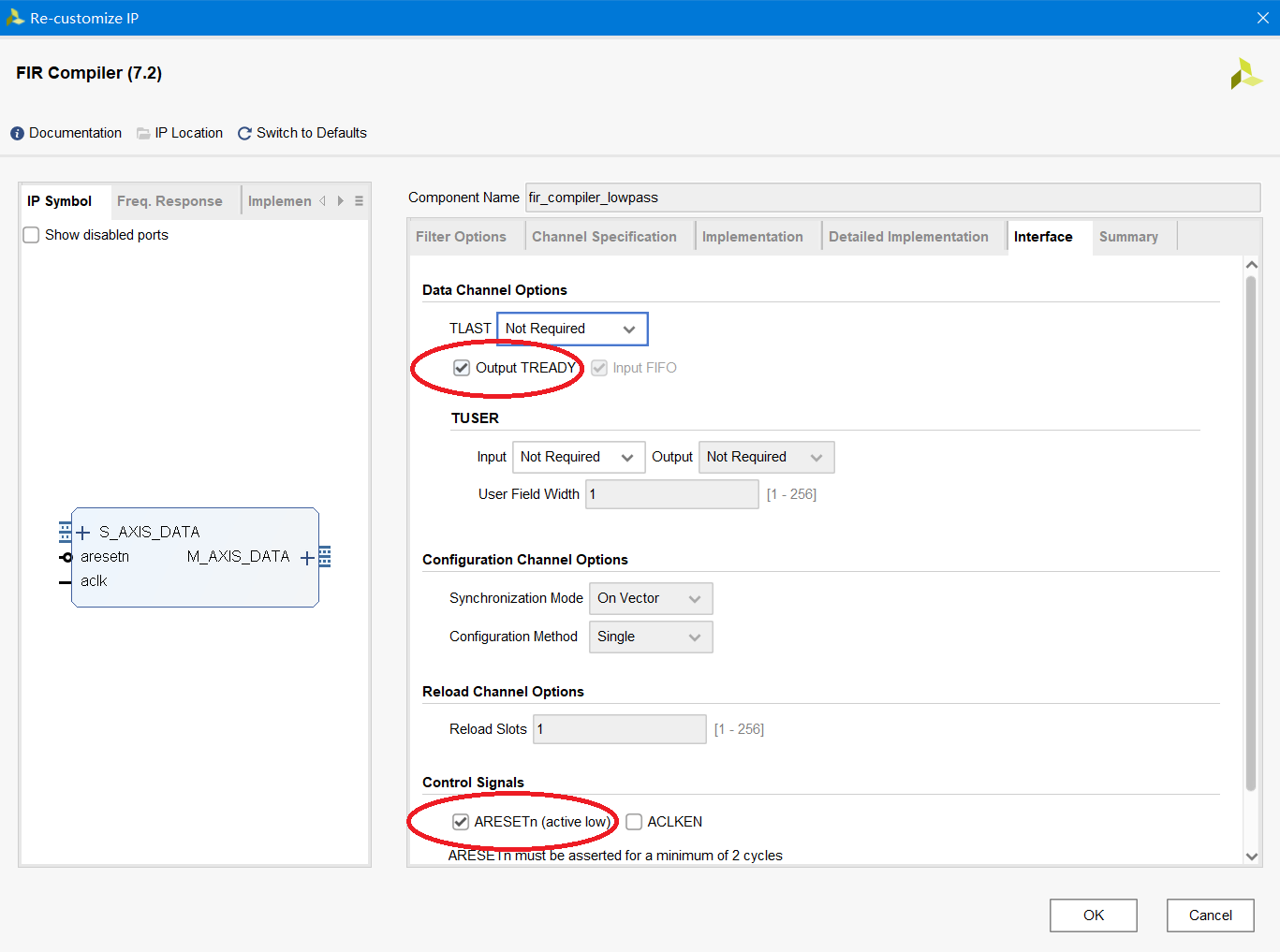Click the Xilinx logo icon

point(1246,74)
